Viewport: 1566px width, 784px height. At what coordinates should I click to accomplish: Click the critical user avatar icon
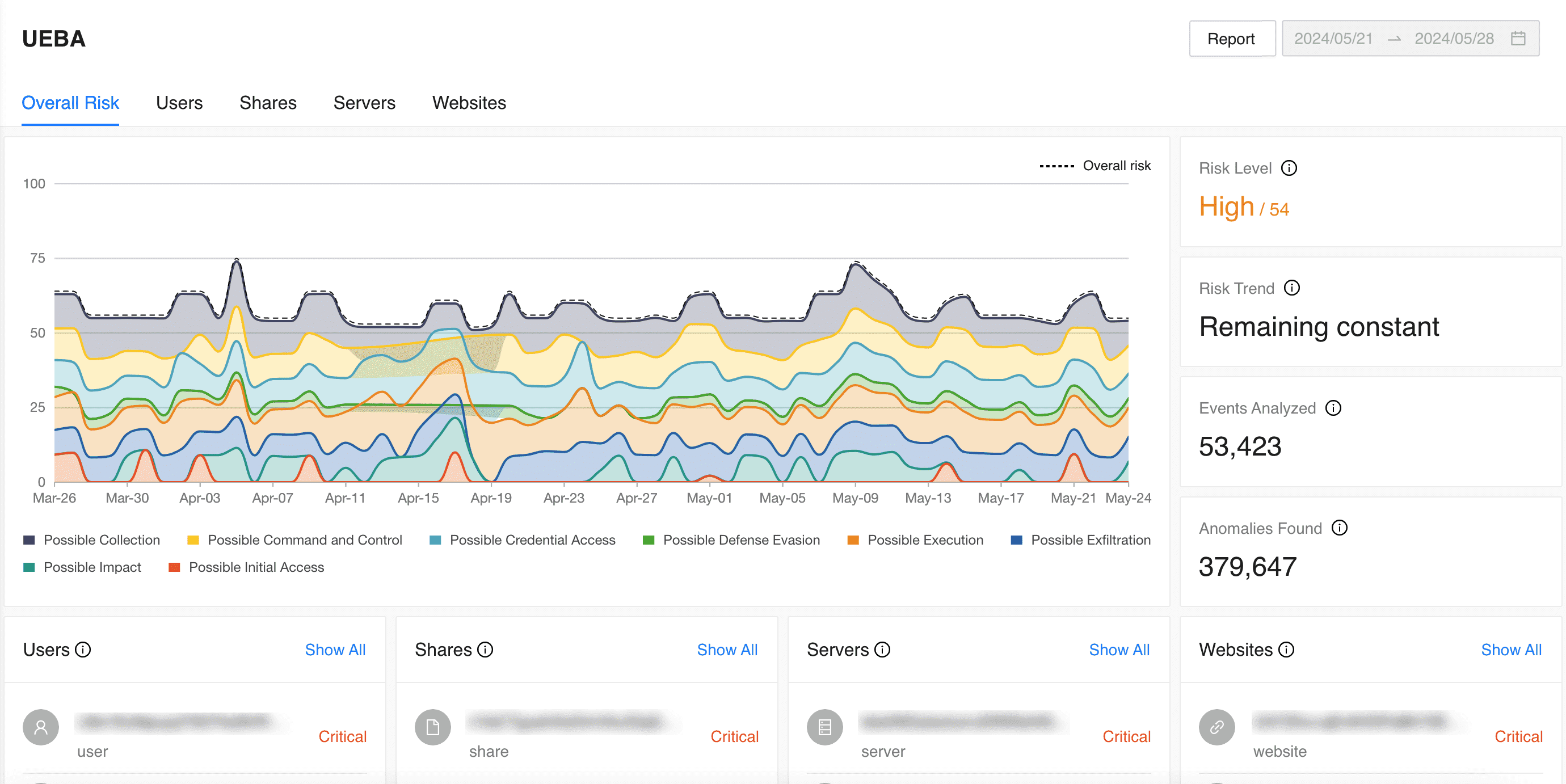click(41, 727)
